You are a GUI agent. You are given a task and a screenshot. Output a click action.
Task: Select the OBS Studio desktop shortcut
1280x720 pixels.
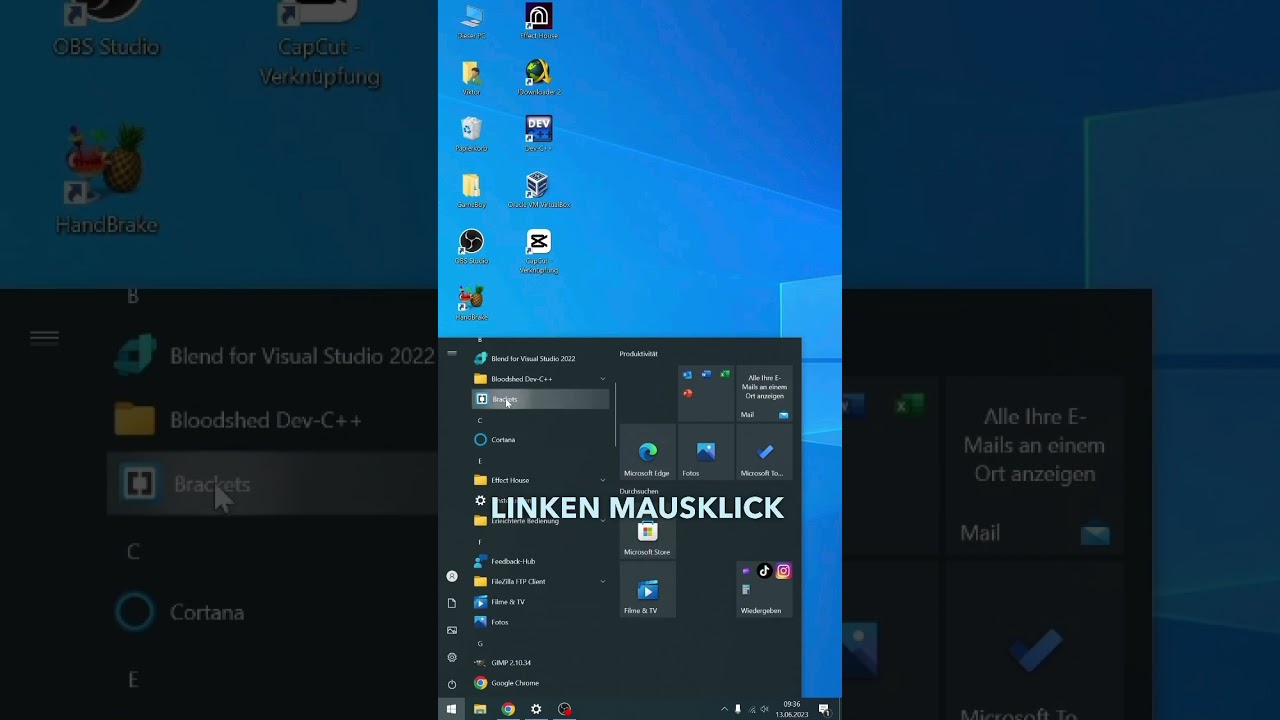[471, 246]
